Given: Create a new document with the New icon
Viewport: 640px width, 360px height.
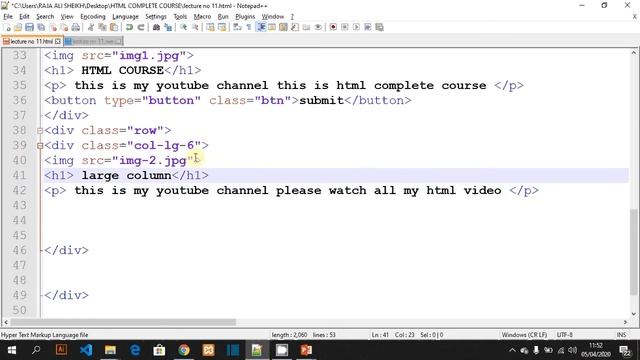Looking at the screenshot, I should 7,27.
